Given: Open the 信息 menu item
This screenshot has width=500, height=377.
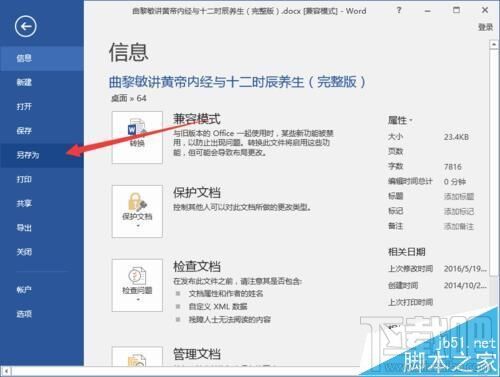Looking at the screenshot, I should [42, 58].
